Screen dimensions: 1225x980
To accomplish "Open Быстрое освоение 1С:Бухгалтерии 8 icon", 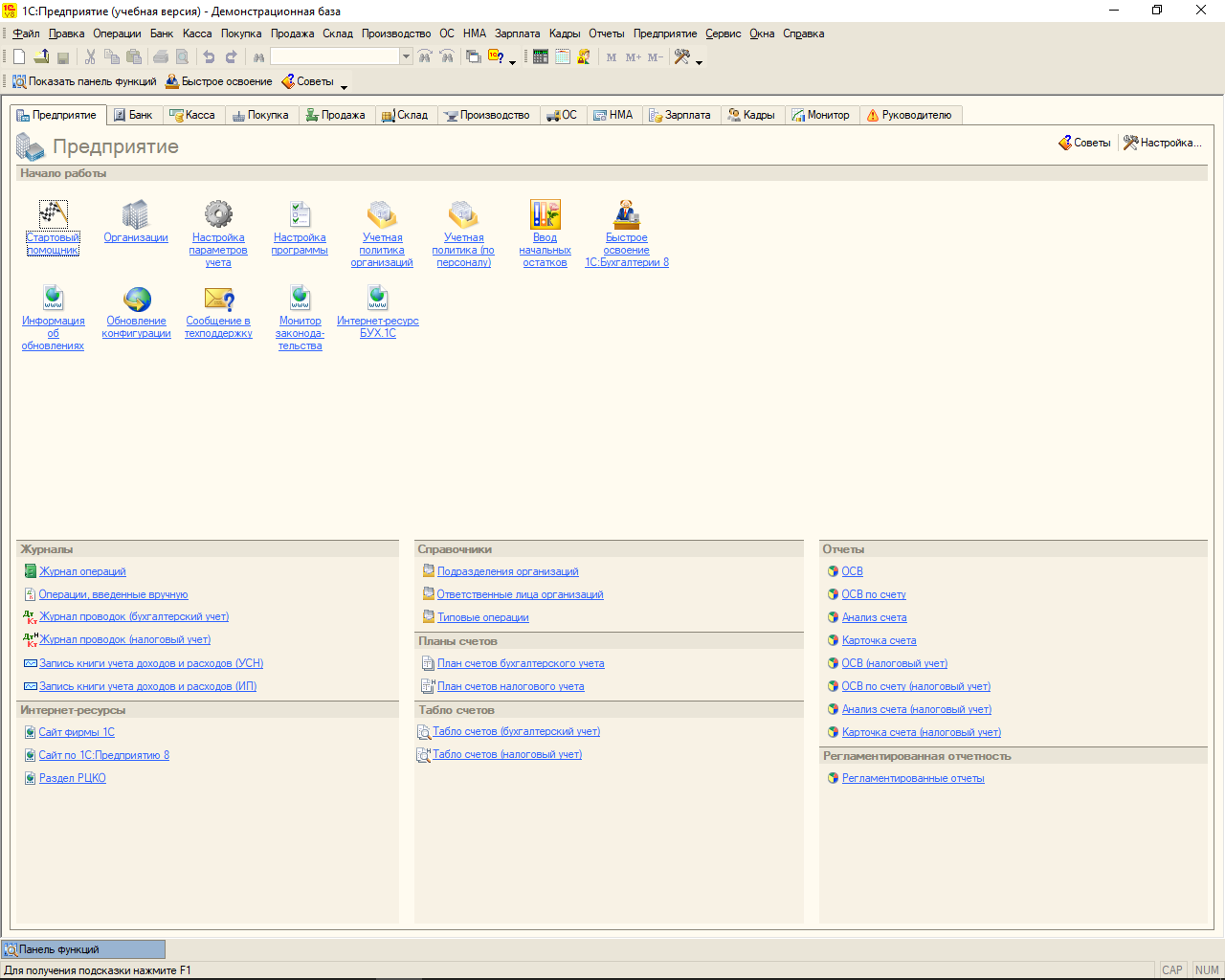I will pos(627,214).
